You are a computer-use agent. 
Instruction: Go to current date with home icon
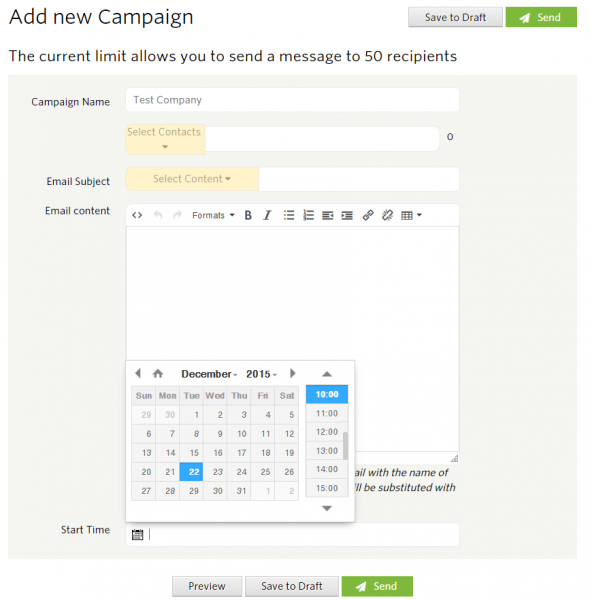pos(158,373)
